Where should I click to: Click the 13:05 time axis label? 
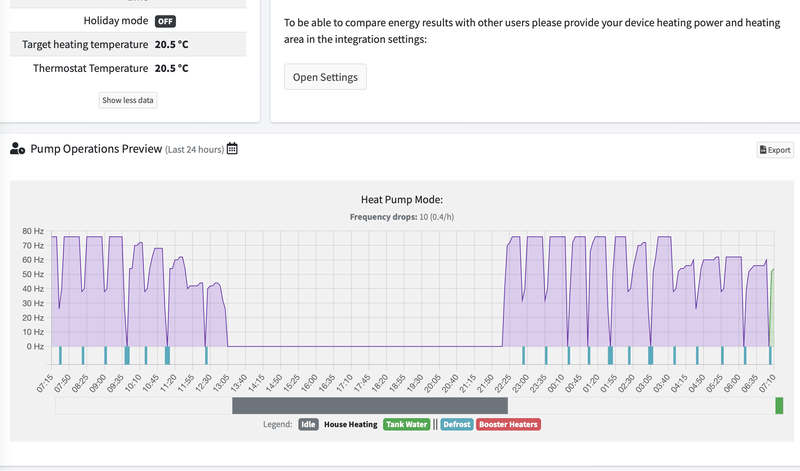[x=221, y=383]
